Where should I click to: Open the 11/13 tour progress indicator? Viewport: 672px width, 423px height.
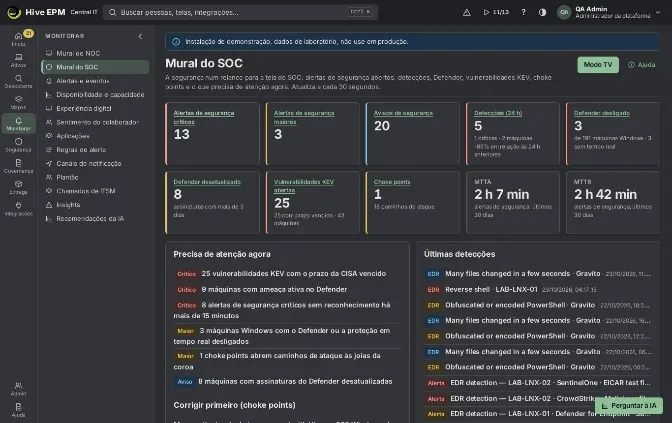click(496, 12)
